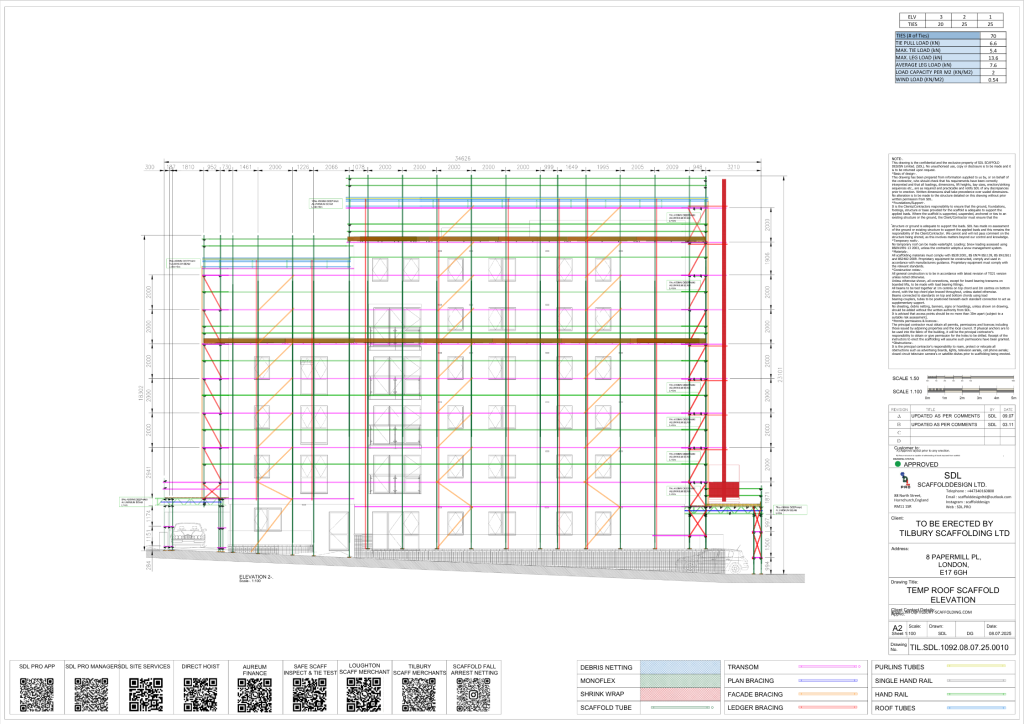Screen dimensions: 1024x724
Task: Select Safe Scaff Inspect & Tie Test QR code
Action: coord(310,694)
